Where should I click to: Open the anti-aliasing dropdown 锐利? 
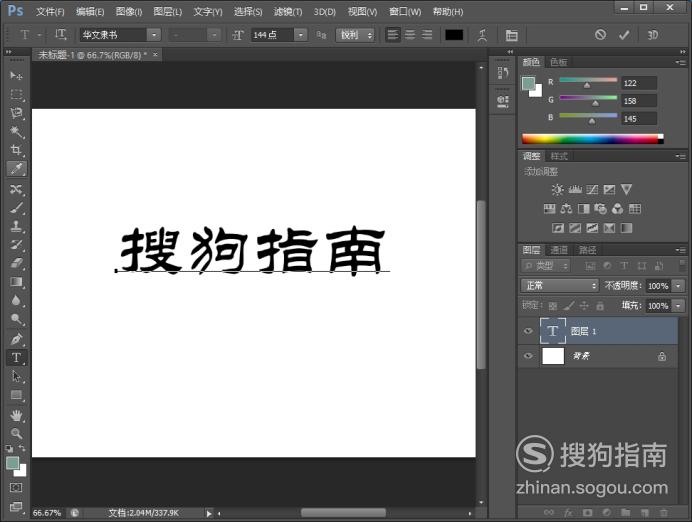click(355, 35)
